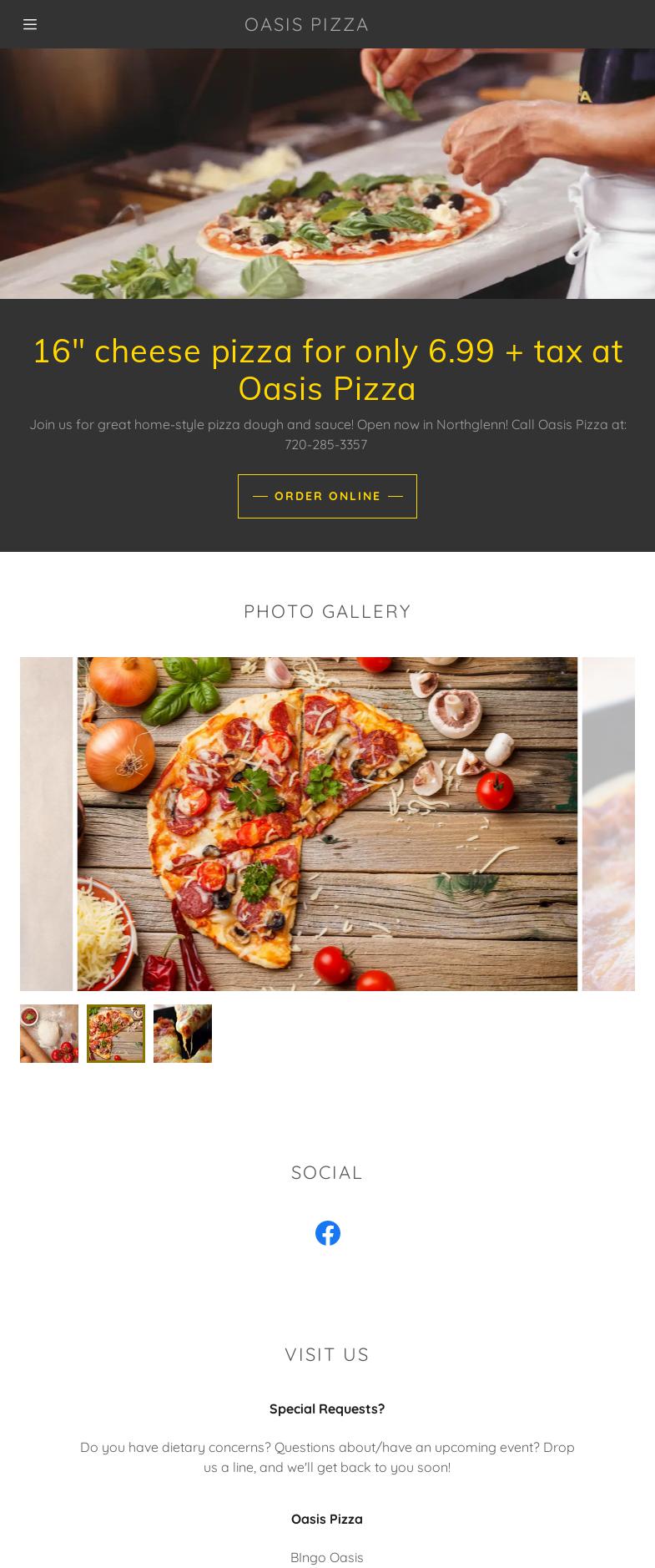Click the PHOTO GALLERY section heading
This screenshot has height=1568, width=655.
327,611
